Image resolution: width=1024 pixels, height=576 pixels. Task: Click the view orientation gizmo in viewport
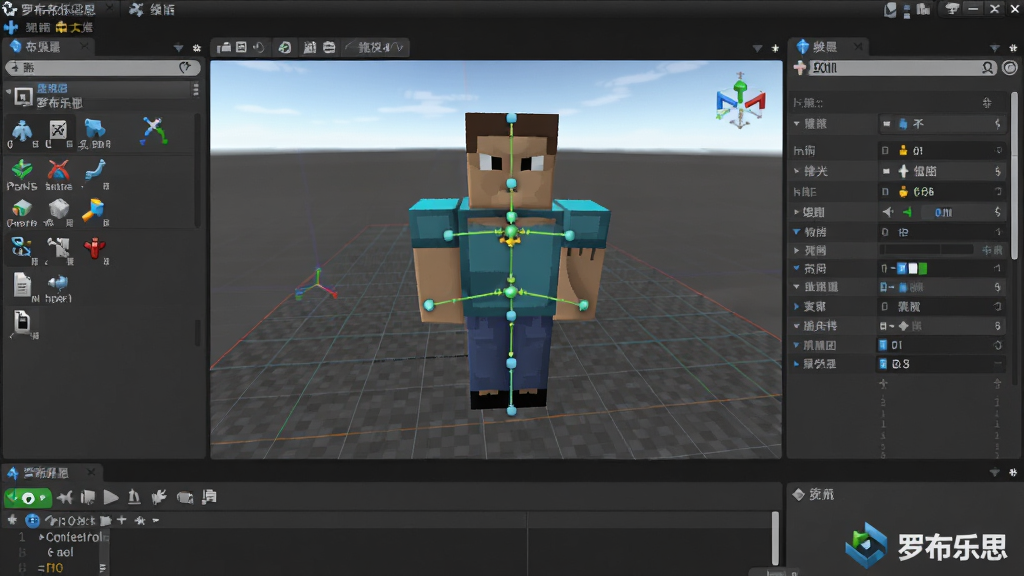(x=740, y=101)
